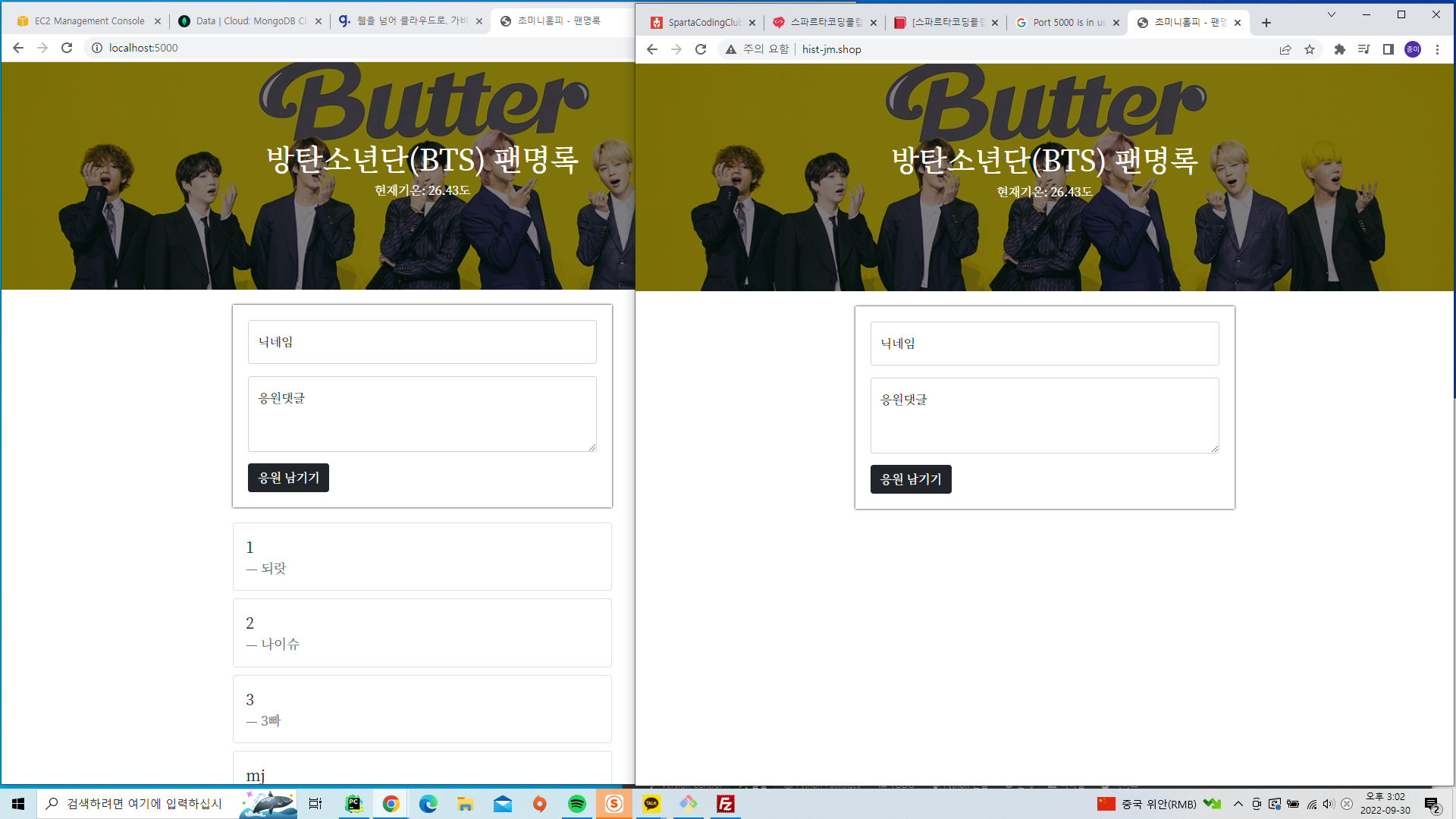Click the security warning triangle icon
The image size is (1456, 819).
(731, 49)
